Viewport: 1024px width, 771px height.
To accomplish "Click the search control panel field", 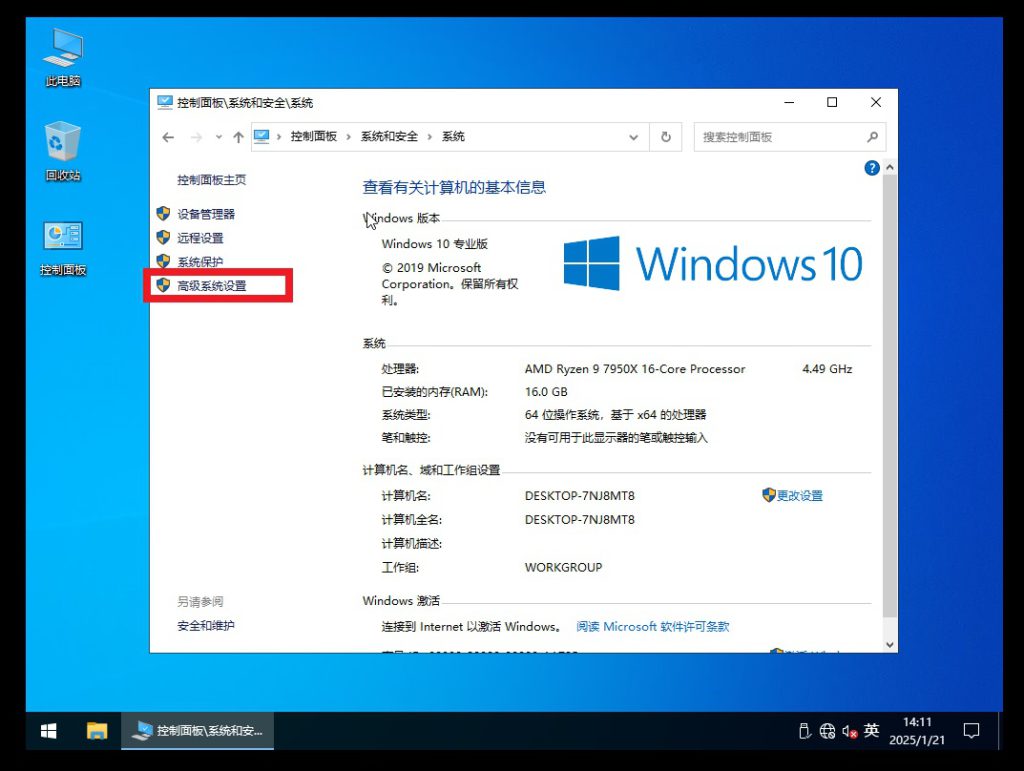I will click(780, 137).
